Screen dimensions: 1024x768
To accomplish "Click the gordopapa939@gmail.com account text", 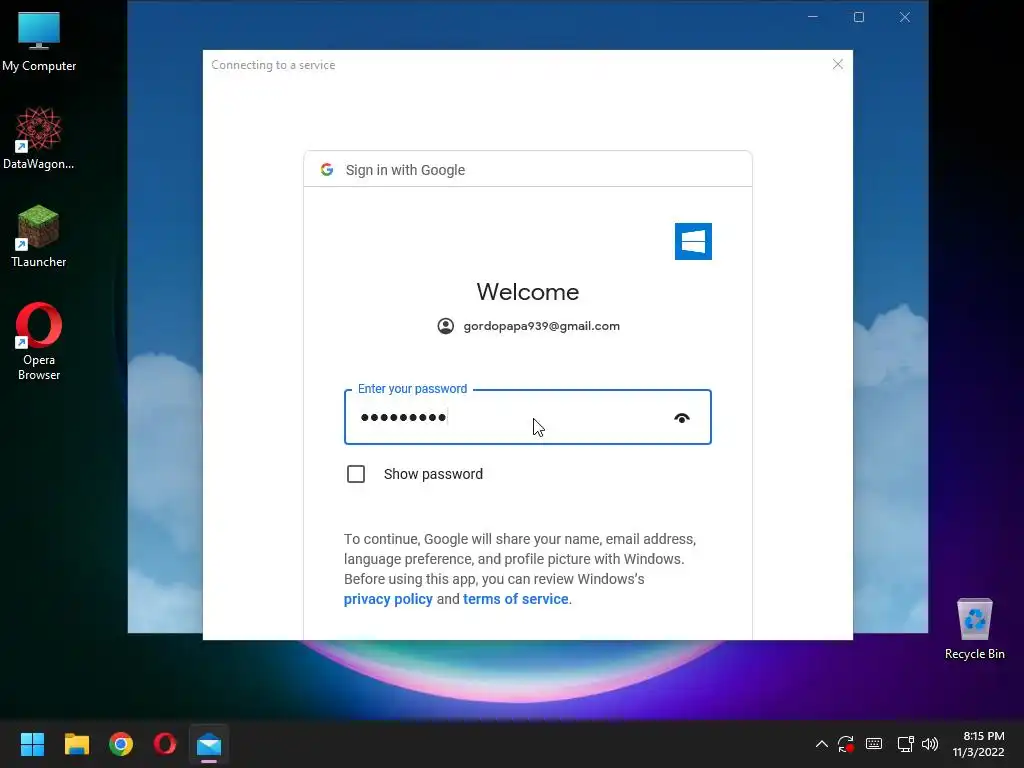I will [x=541, y=326].
